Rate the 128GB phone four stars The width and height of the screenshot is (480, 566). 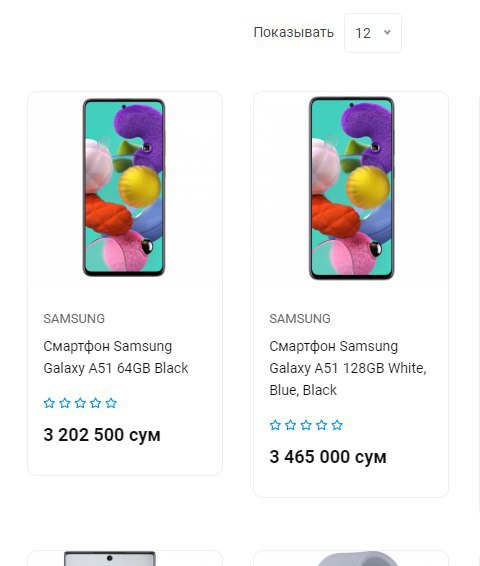[322, 425]
